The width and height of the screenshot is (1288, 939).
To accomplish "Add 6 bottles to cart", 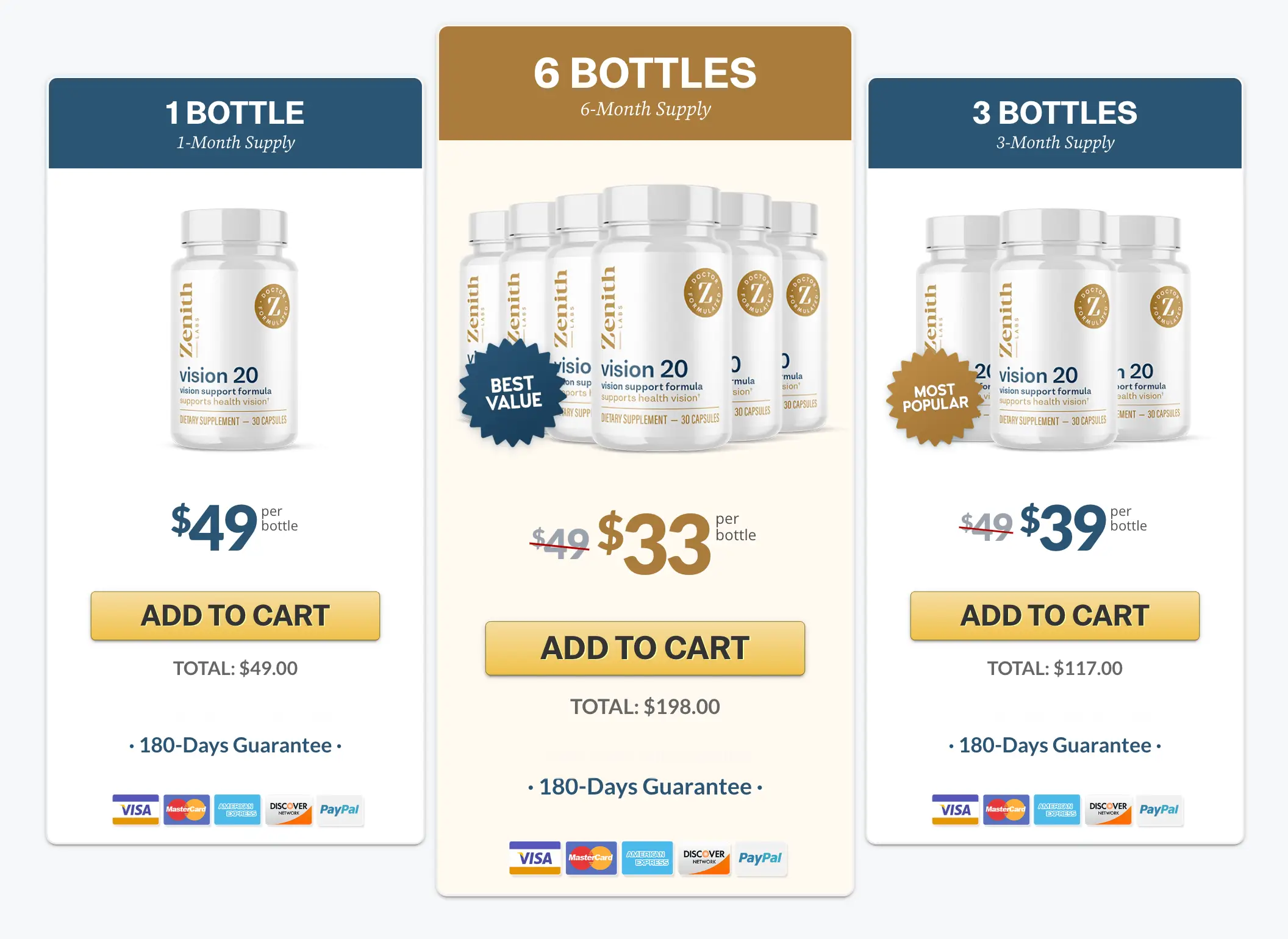I will coord(645,648).
